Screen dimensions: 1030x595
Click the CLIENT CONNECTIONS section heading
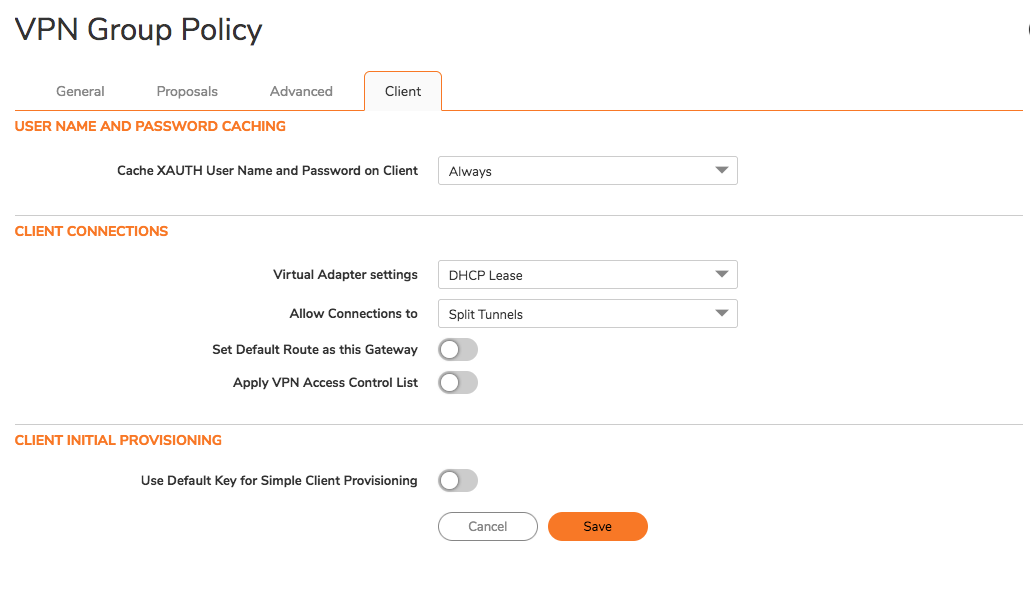click(x=91, y=231)
